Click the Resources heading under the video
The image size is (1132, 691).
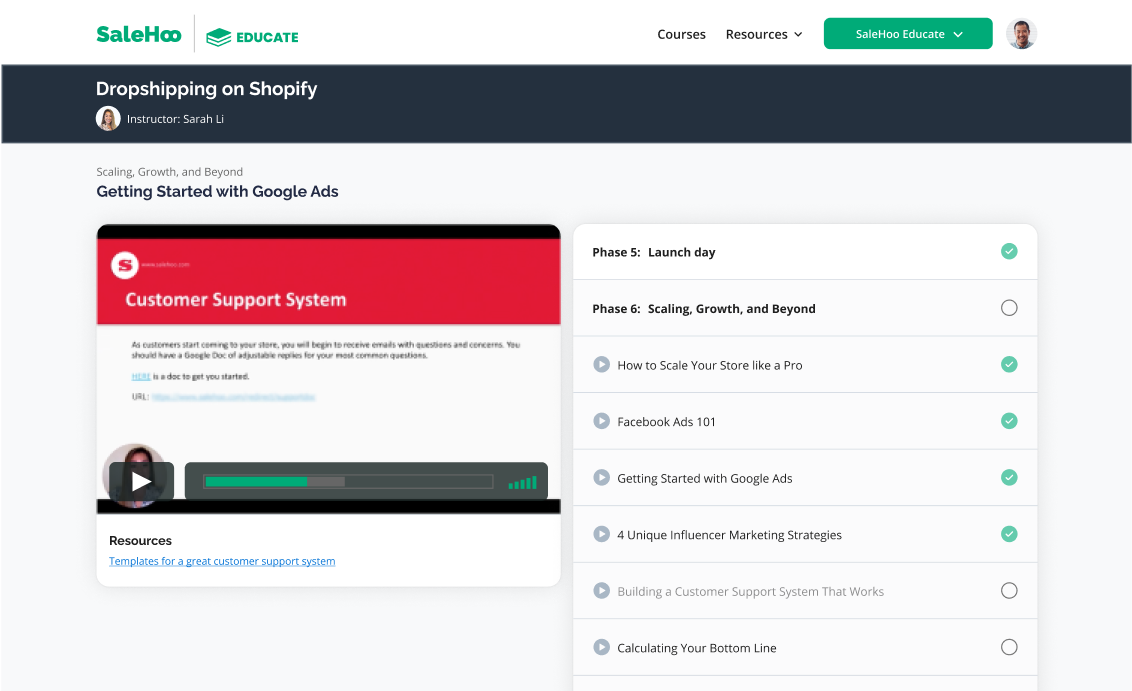coord(140,541)
